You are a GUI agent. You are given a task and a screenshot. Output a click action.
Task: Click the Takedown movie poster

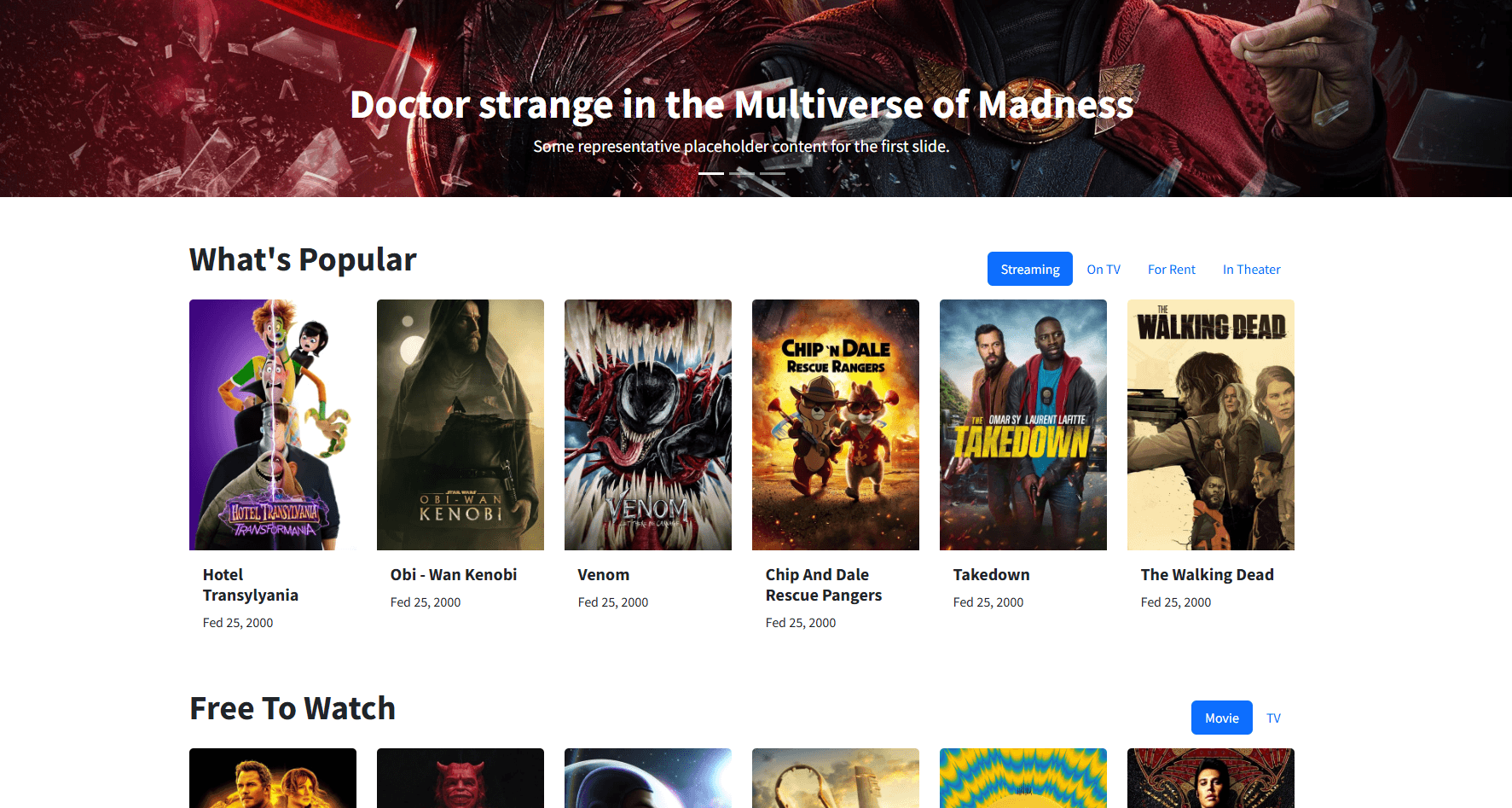coord(1022,424)
